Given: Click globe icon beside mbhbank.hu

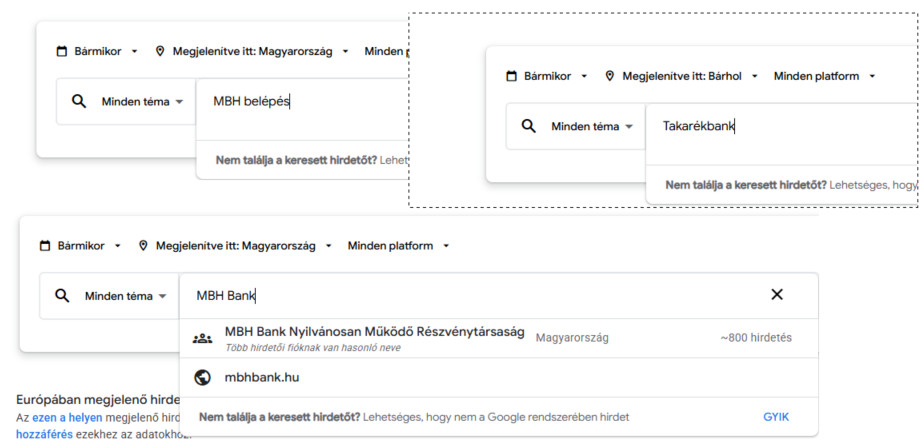Looking at the screenshot, I should point(202,378).
